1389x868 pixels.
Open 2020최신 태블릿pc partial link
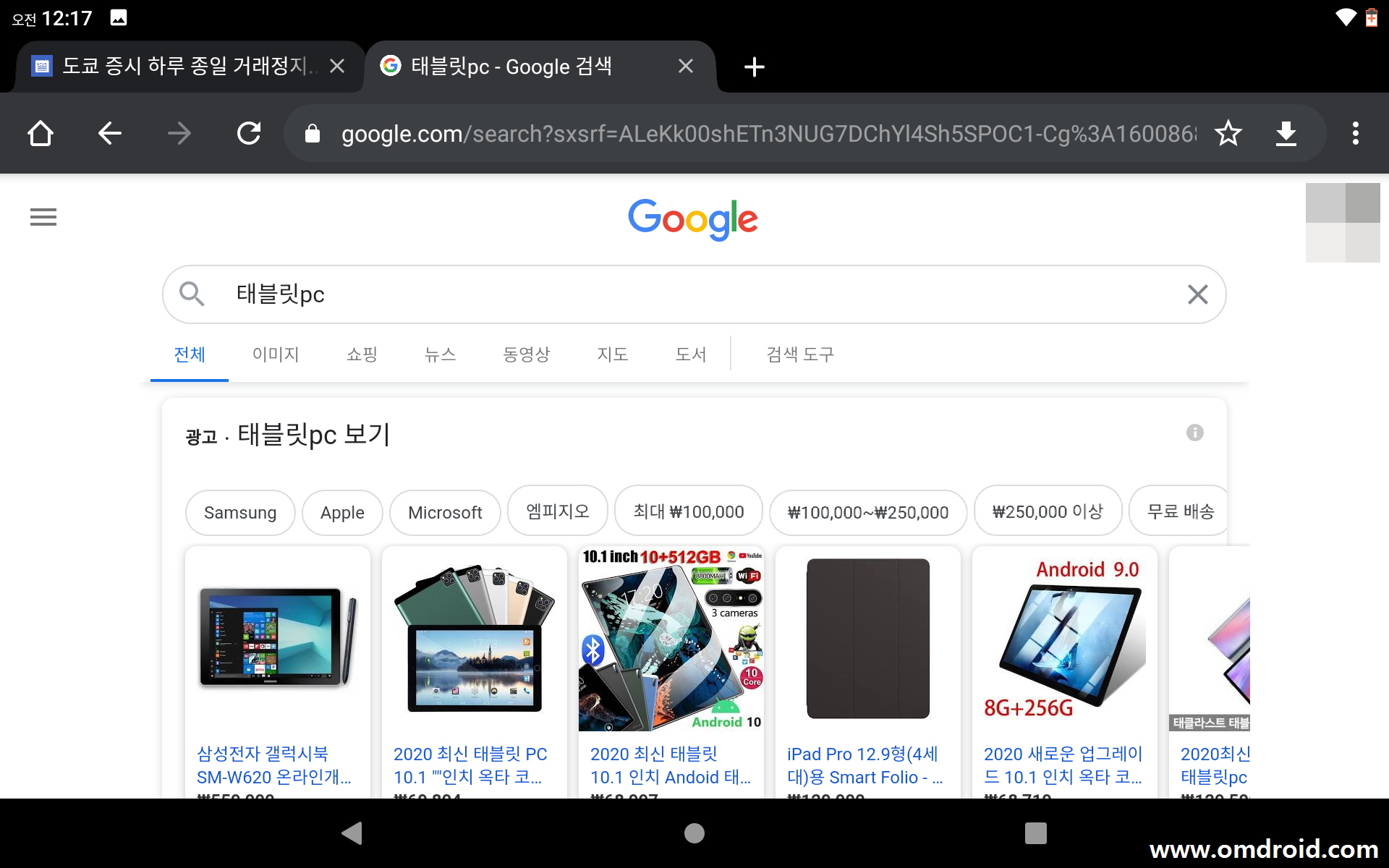1215,765
